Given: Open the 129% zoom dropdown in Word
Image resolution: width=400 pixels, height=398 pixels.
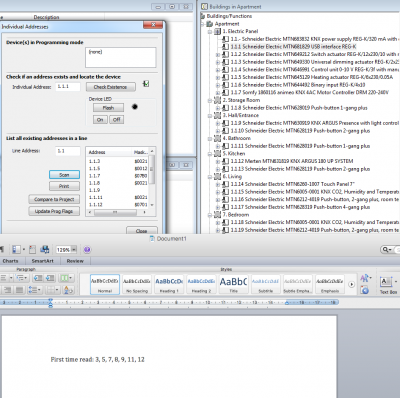Looking at the screenshot, I should coord(74,249).
